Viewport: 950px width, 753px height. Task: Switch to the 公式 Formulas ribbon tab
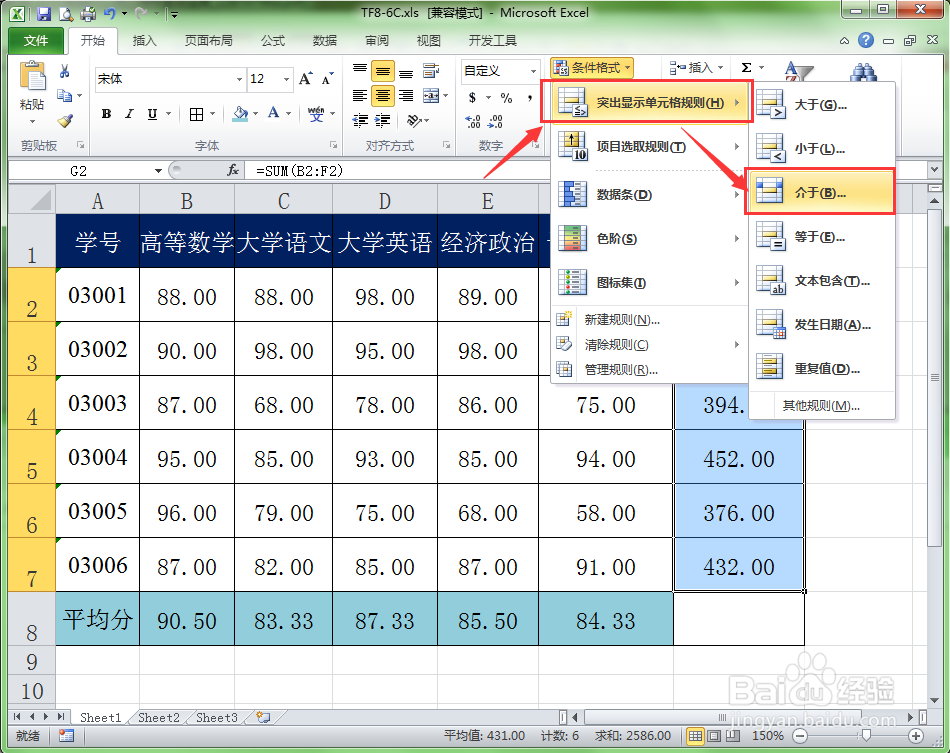click(x=273, y=41)
